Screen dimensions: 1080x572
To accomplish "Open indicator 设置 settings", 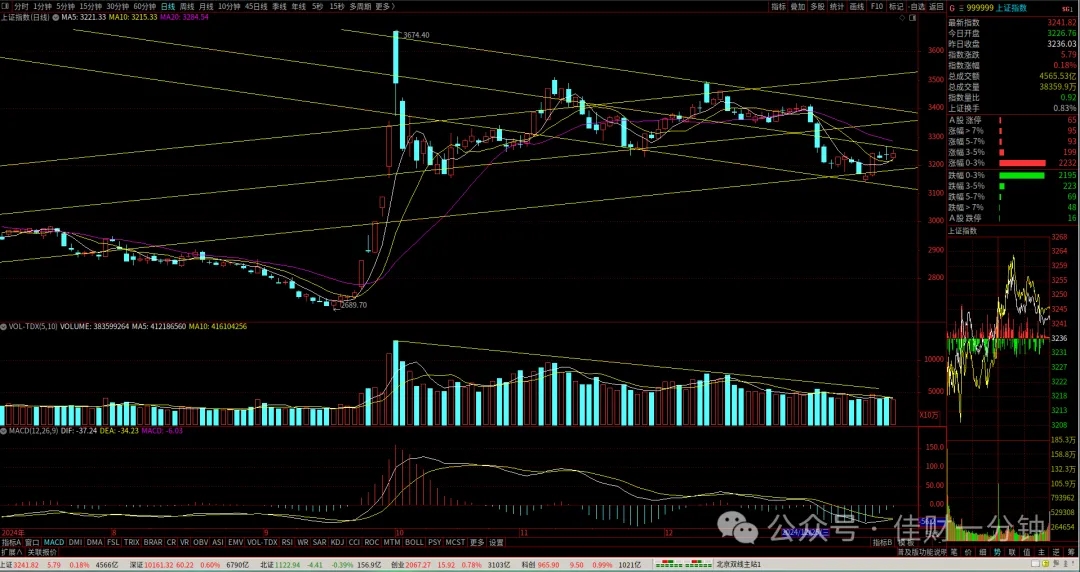I will point(496,542).
